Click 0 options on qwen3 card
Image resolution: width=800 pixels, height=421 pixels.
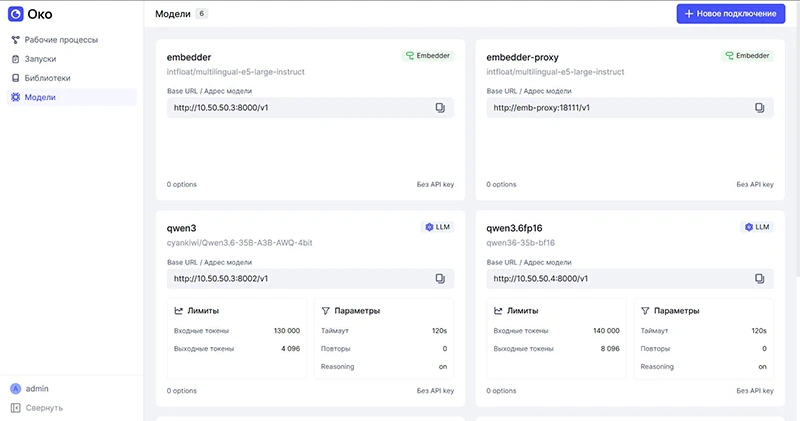pyautogui.click(x=182, y=391)
